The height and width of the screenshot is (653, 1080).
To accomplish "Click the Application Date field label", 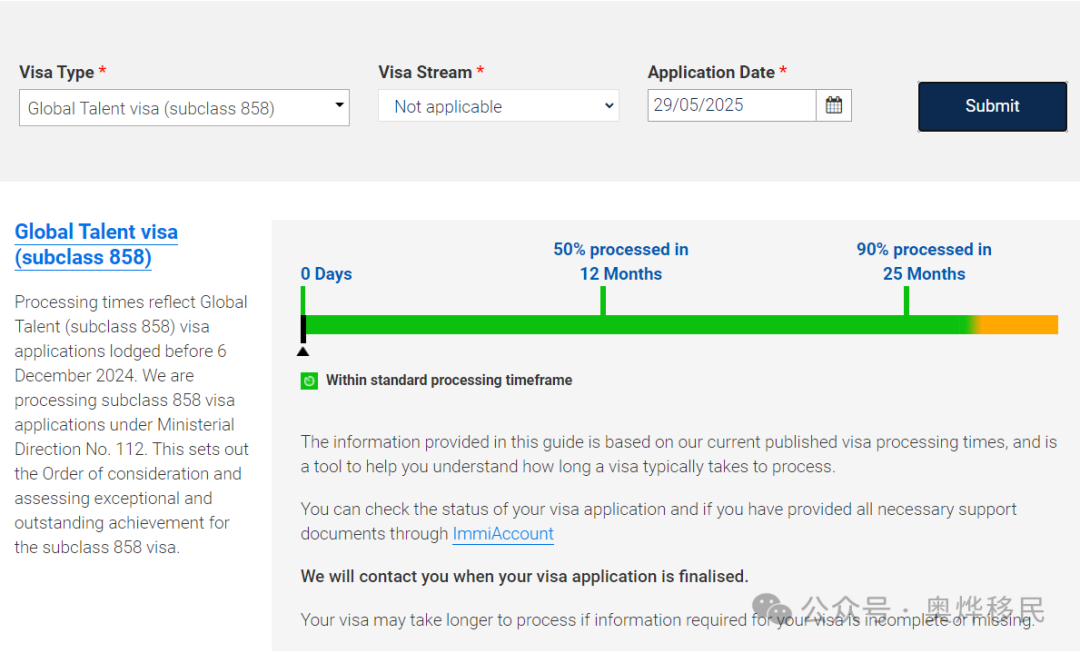I will pyautogui.click(x=711, y=72).
